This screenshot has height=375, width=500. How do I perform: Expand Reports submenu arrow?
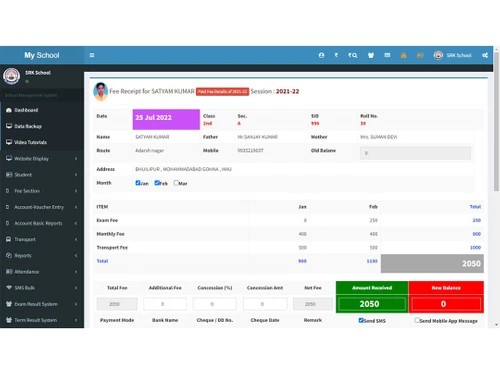pos(76,255)
